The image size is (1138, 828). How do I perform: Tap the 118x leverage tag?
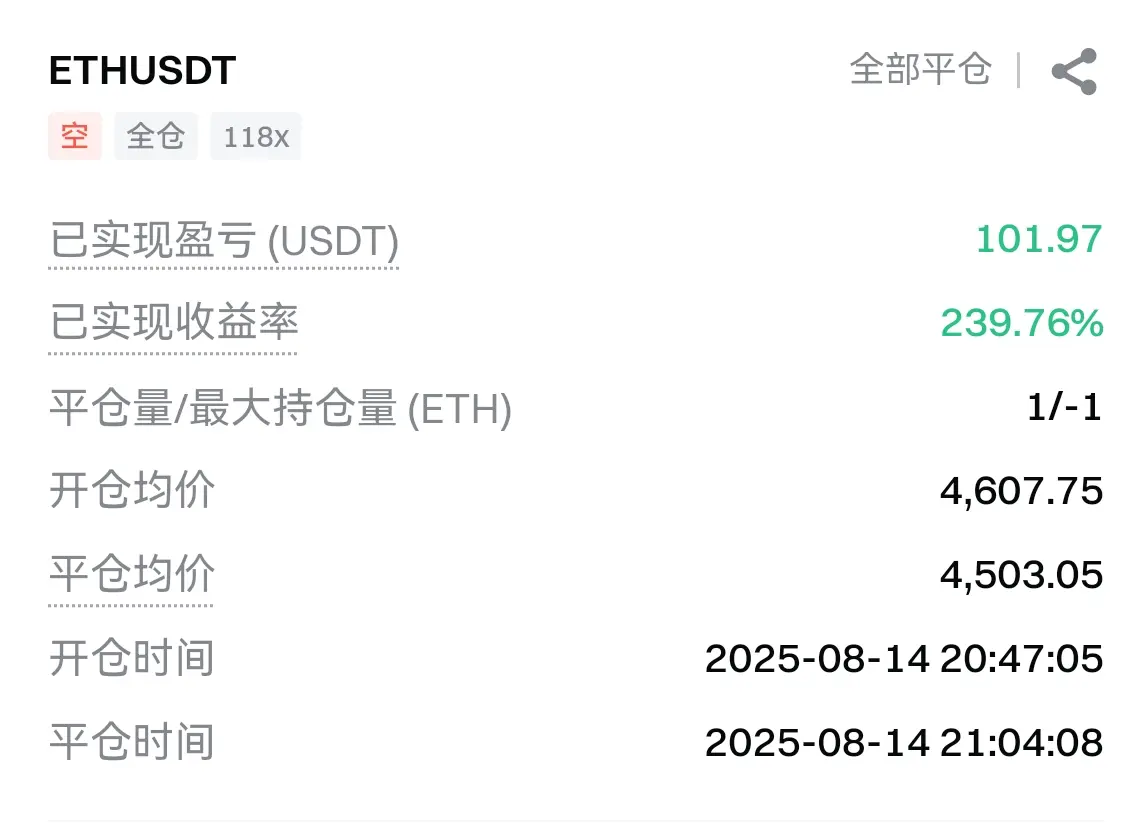pos(255,136)
